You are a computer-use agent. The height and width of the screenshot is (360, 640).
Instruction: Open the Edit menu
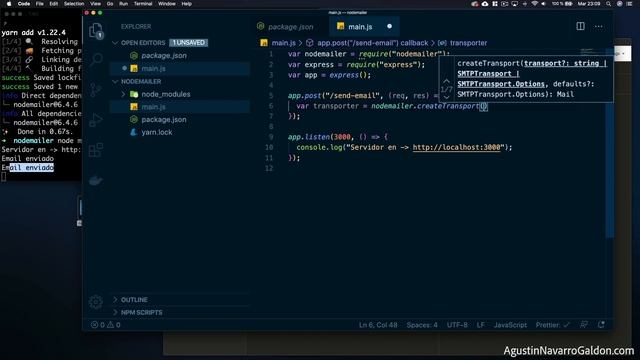pyautogui.click(x=53, y=4)
